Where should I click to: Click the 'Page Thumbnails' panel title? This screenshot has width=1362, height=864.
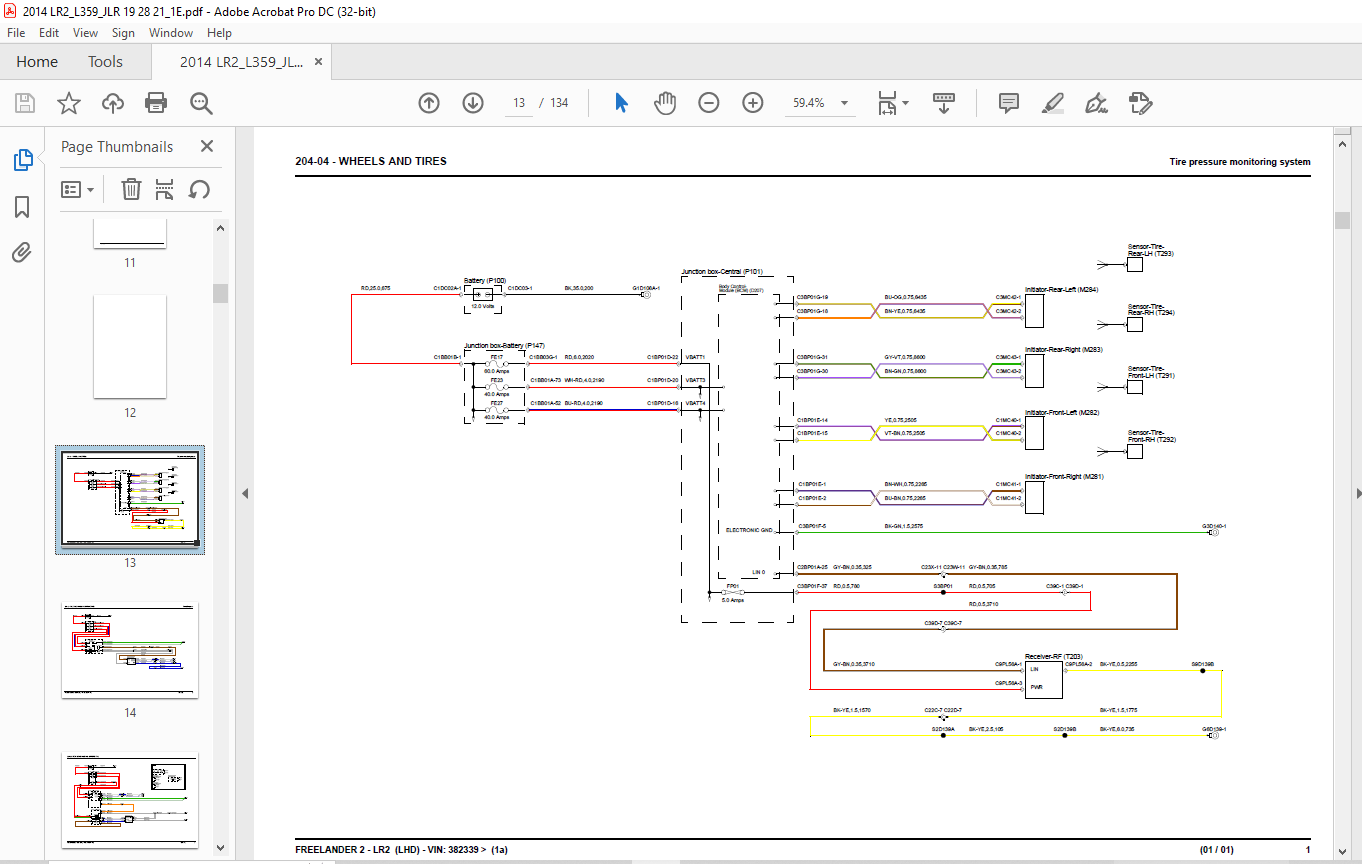click(x=117, y=146)
